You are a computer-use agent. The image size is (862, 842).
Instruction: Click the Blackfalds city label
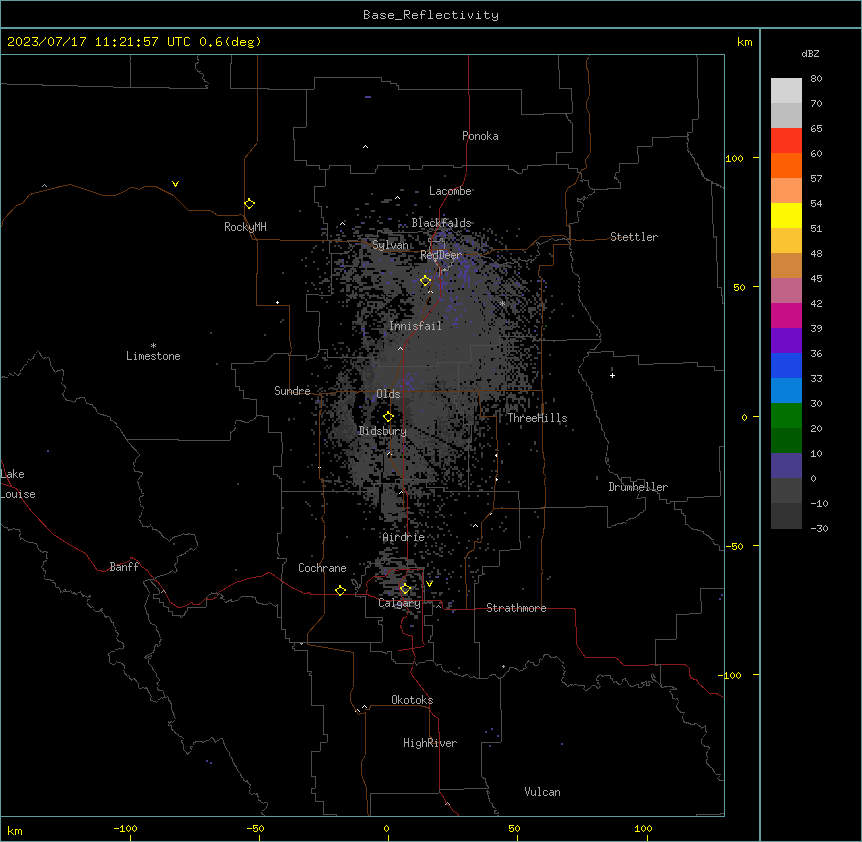click(441, 223)
